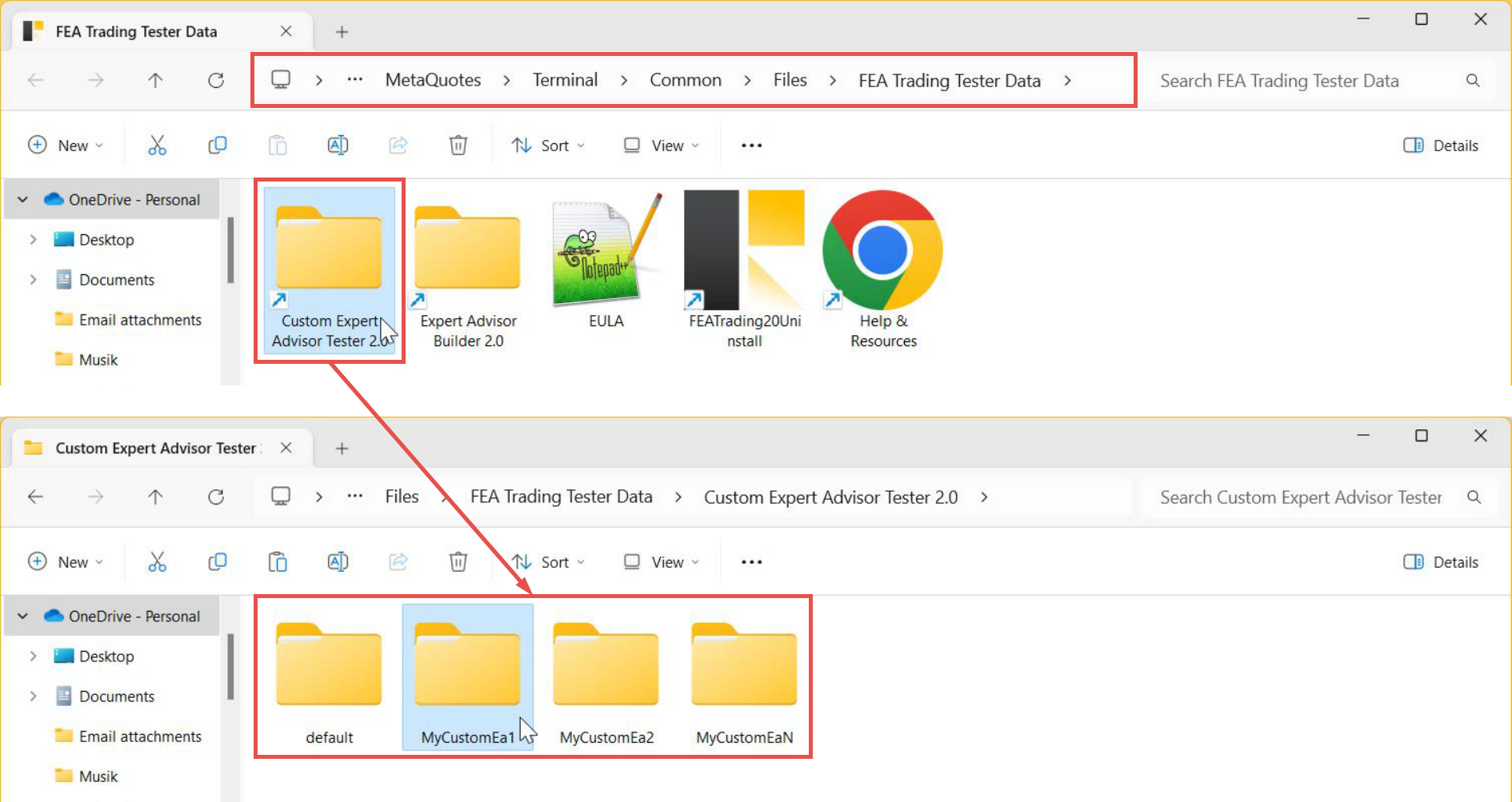
Task: Open the View dropdown in bottom window
Action: (x=662, y=562)
